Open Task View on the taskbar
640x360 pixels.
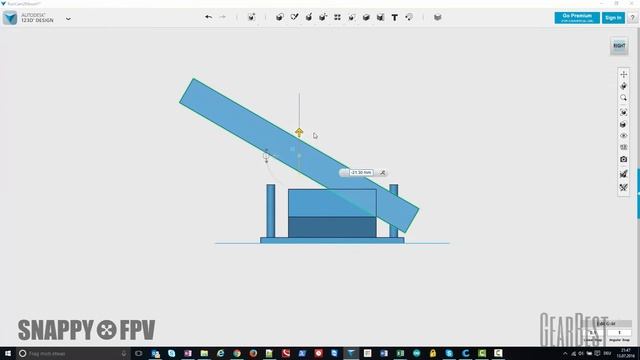click(139, 353)
